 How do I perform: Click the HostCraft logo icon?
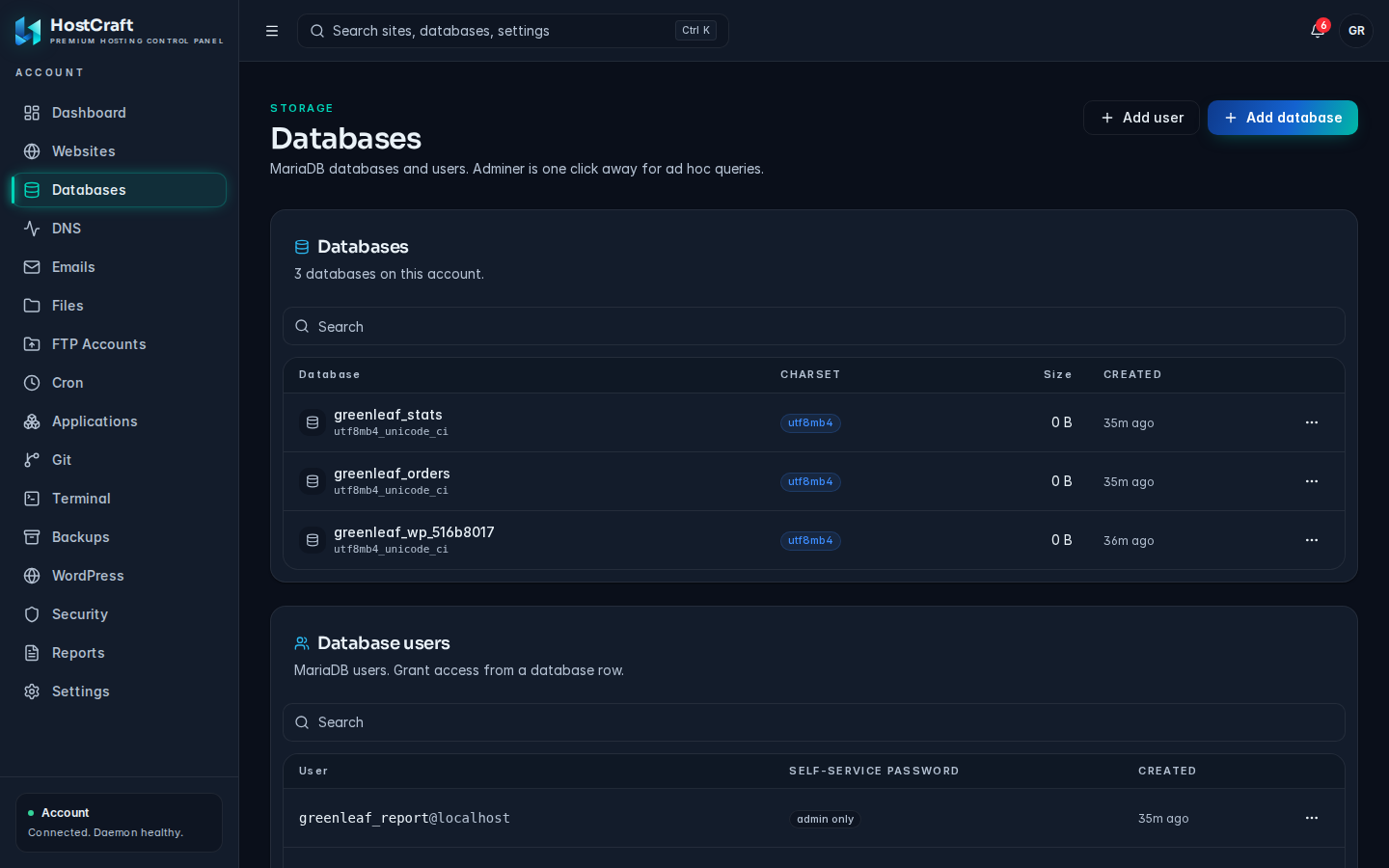click(28, 31)
